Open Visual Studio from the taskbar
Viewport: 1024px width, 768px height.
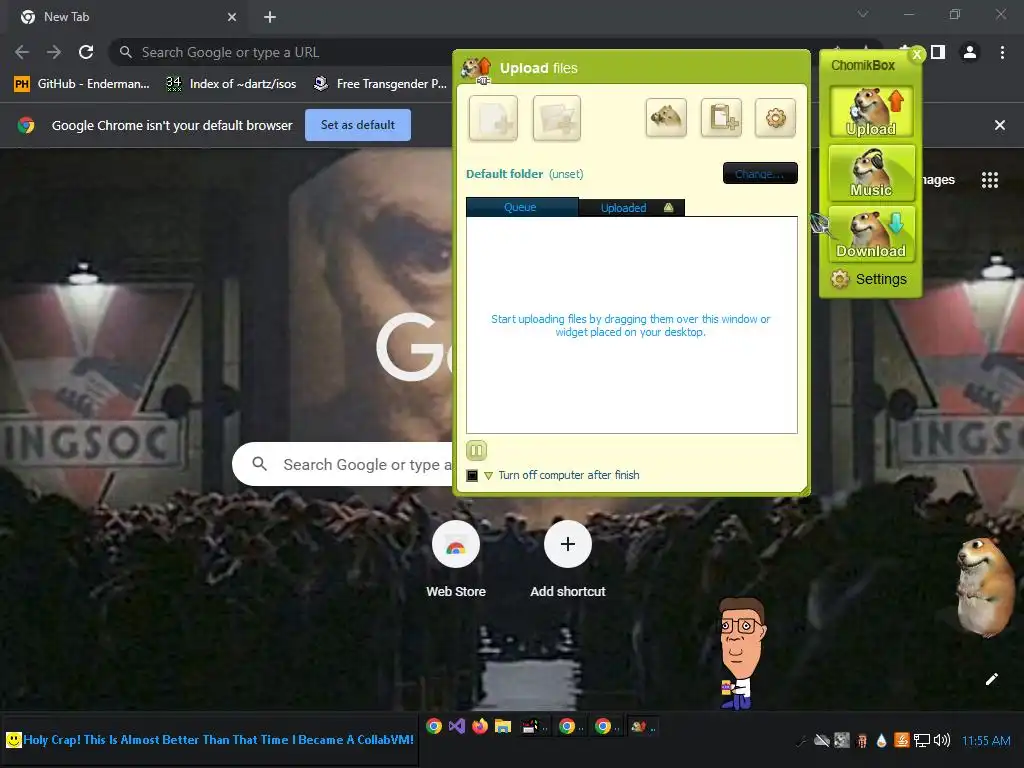tap(456, 726)
